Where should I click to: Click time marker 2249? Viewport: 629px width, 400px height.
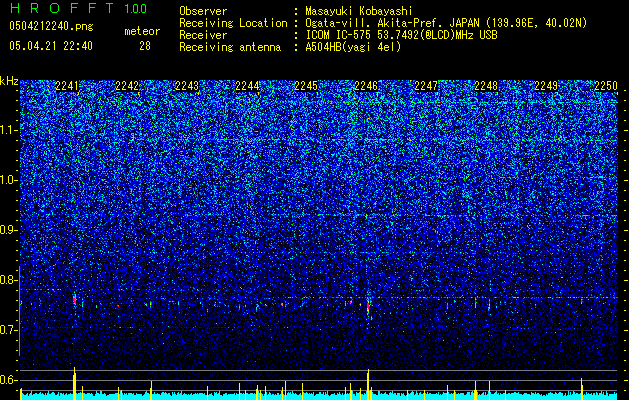(546, 86)
